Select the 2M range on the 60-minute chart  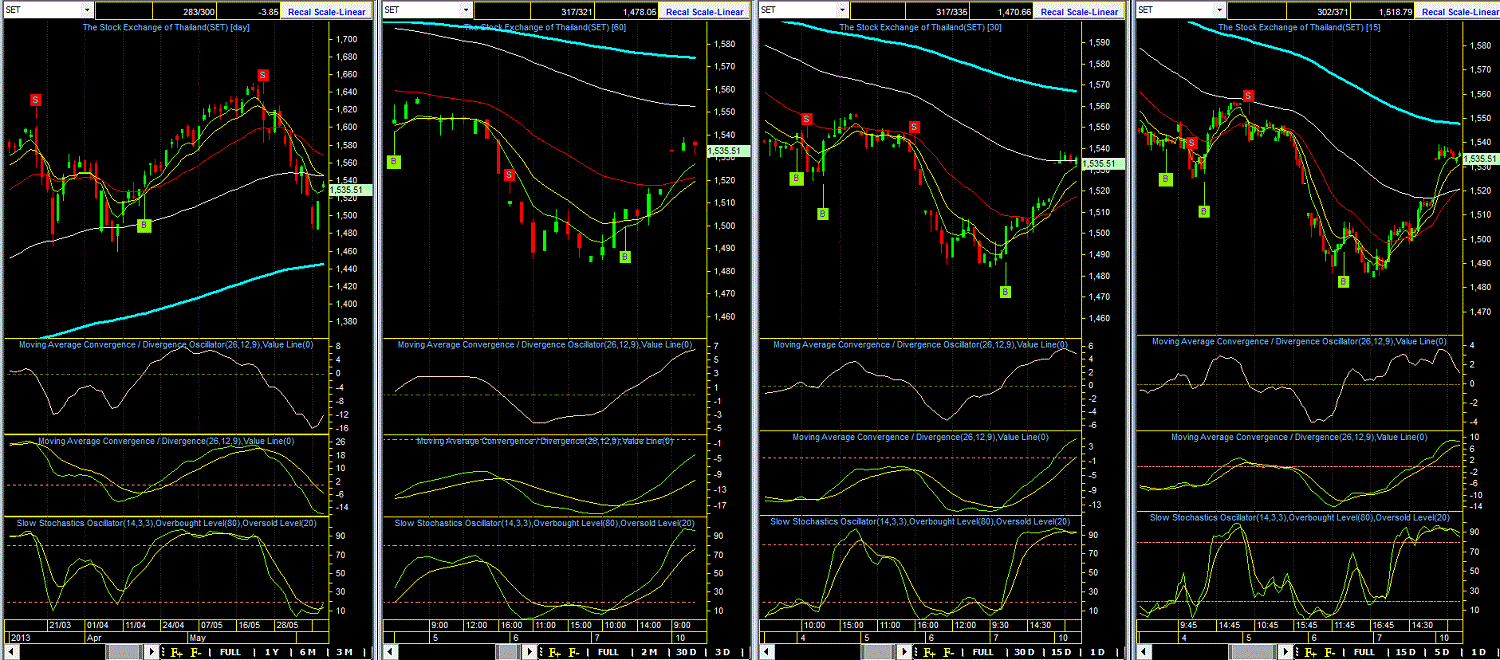coord(649,652)
